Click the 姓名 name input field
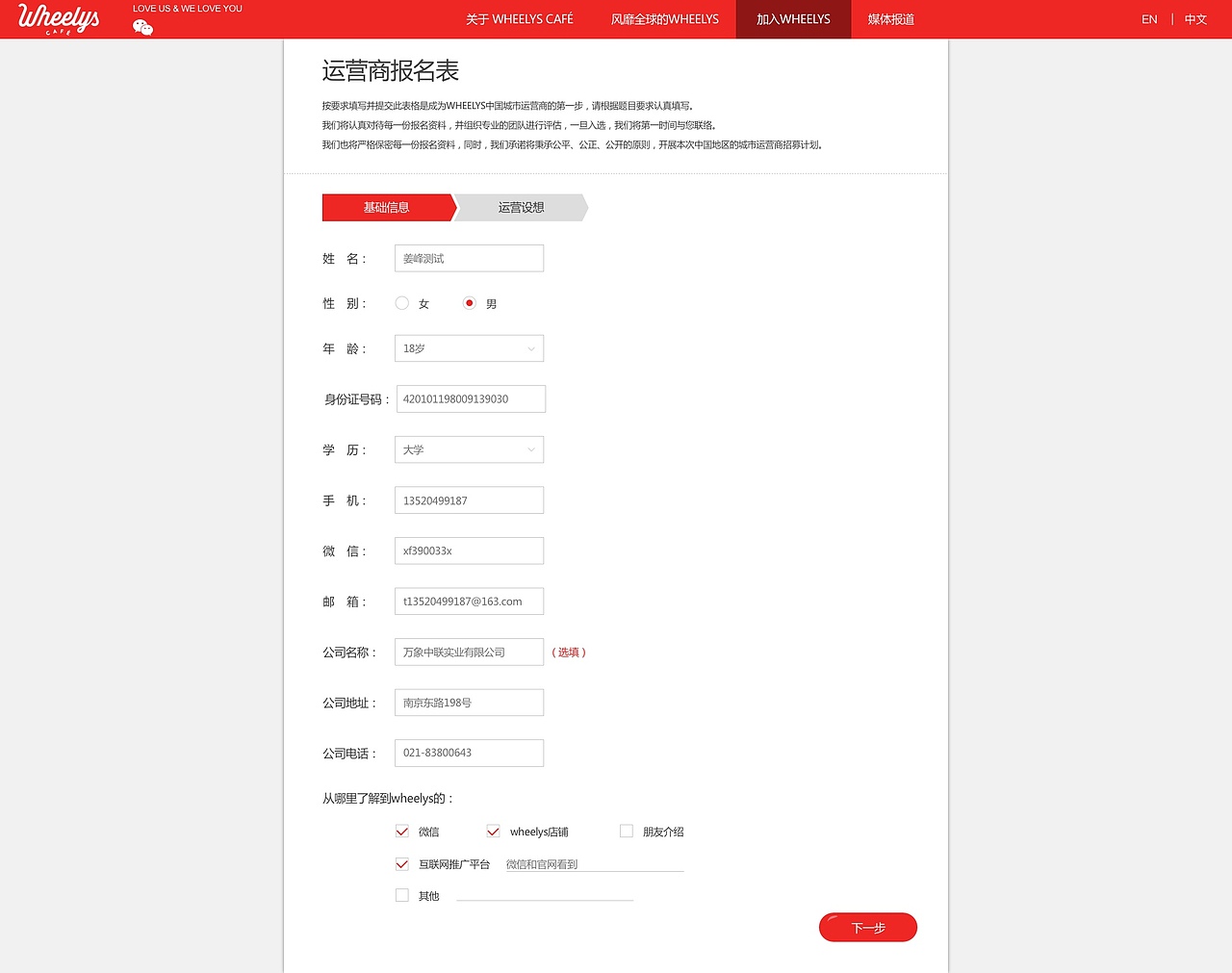 [469, 258]
